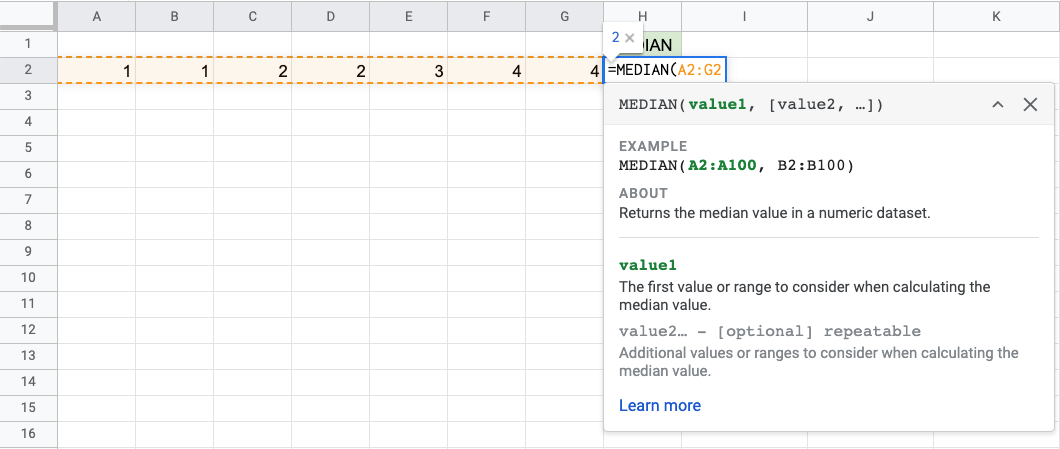Click cell A2 containing 1
This screenshot has height=449, width=1060.
(x=96, y=71)
